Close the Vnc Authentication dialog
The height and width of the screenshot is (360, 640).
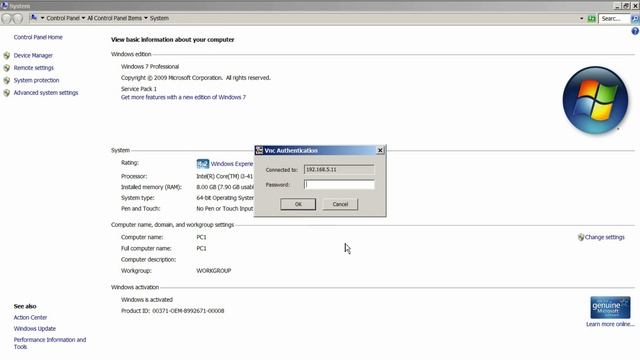pos(380,150)
